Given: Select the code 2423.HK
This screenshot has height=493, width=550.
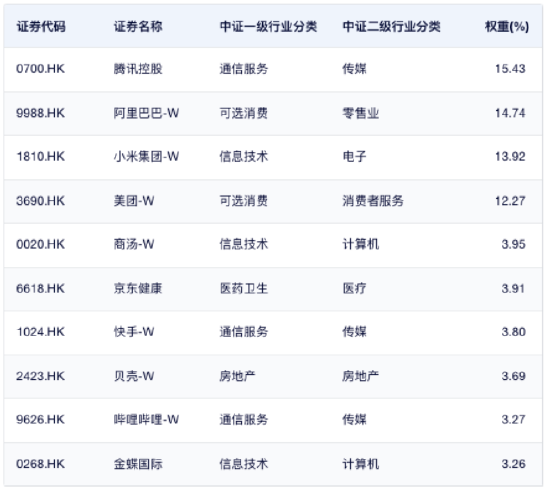Looking at the screenshot, I should coord(40,376).
